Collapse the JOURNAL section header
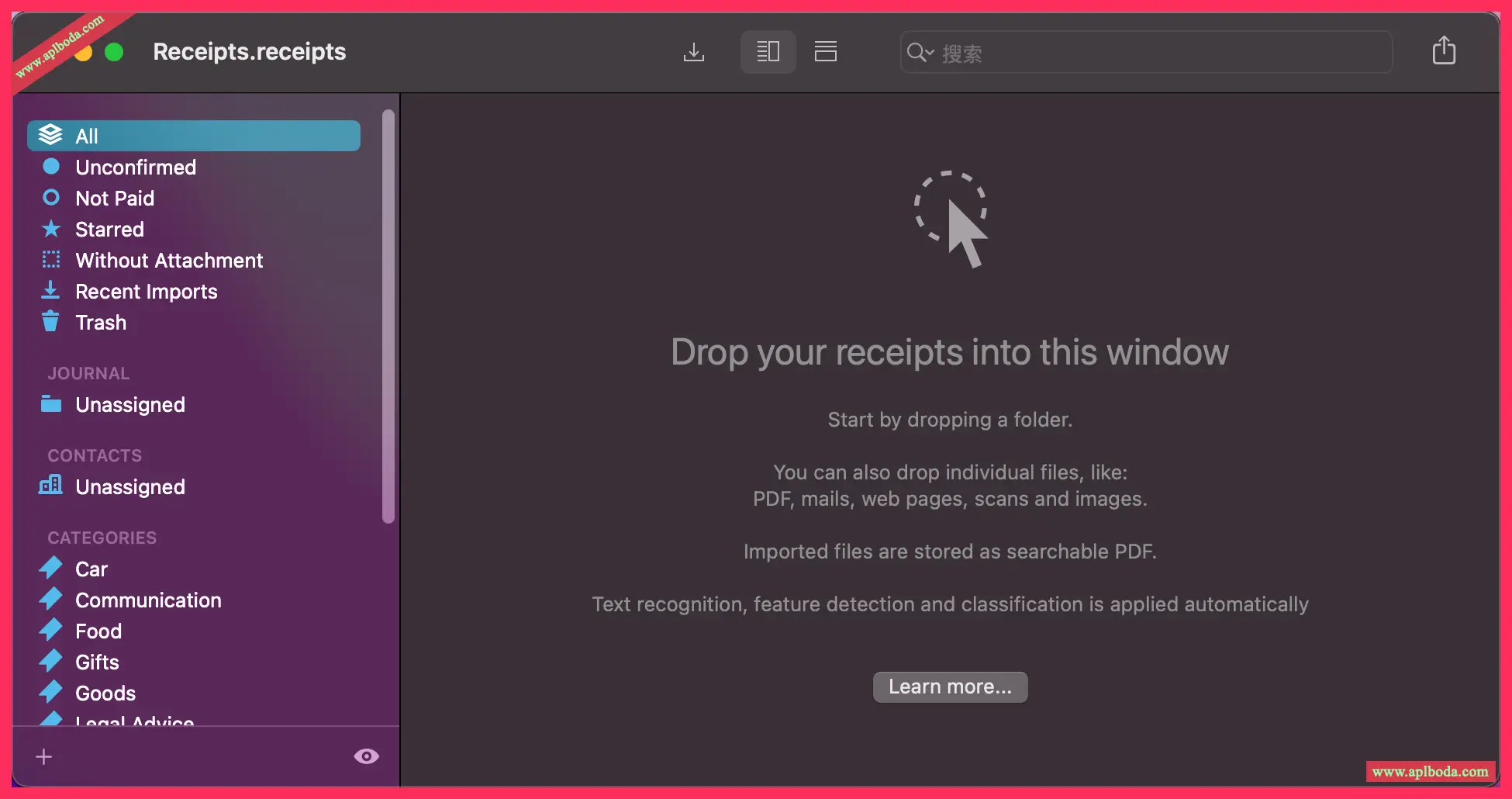Viewport: 1512px width, 799px height. 88,373
